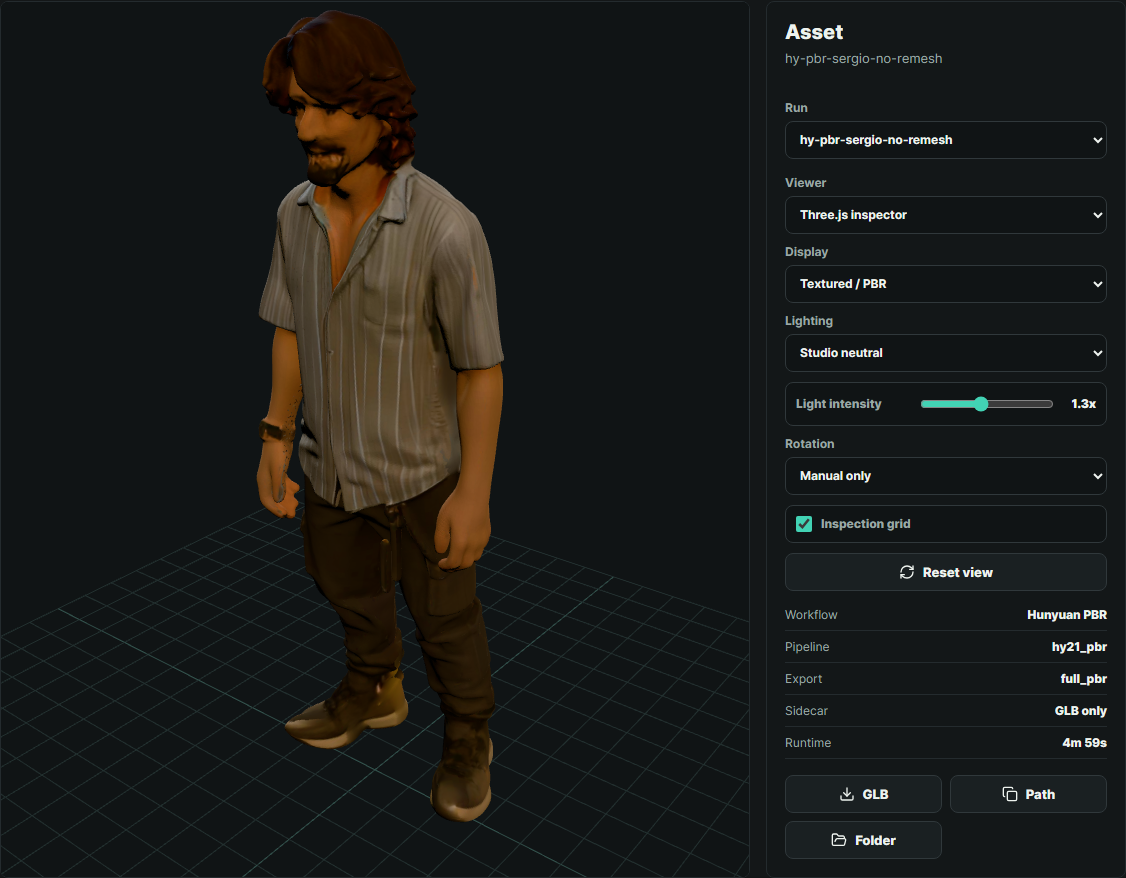Image resolution: width=1126 pixels, height=878 pixels.
Task: Click the Export label
Action: click(x=803, y=678)
